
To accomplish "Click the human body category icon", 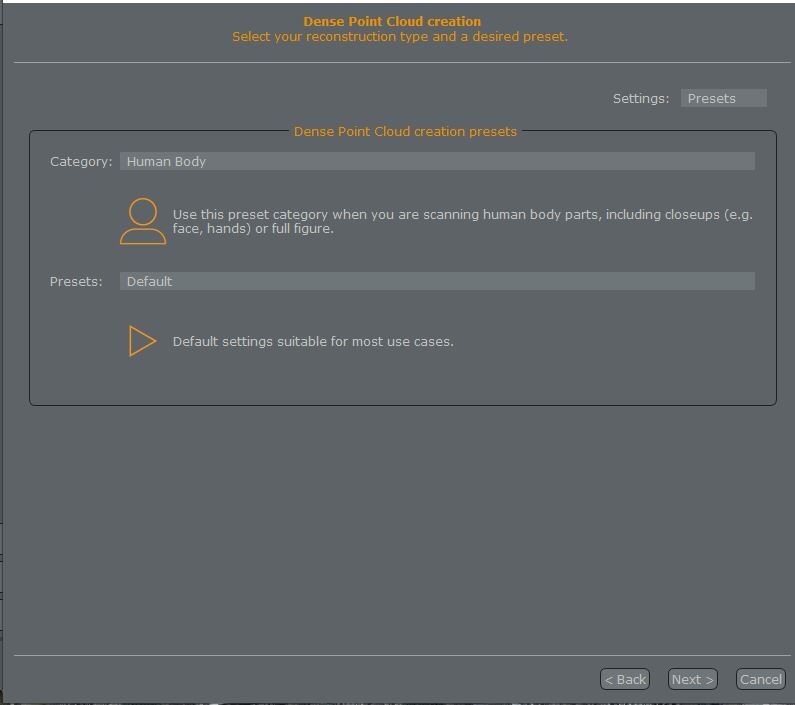I will pos(143,221).
